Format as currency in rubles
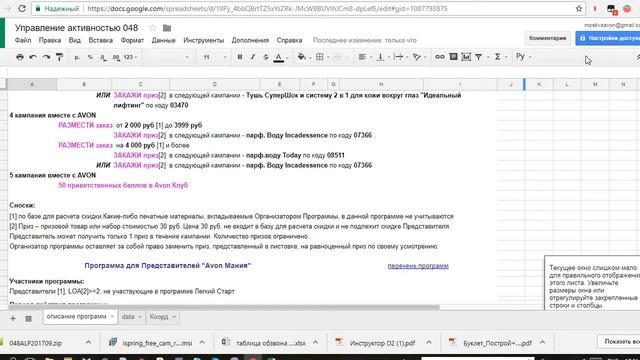The width and height of the screenshot is (640, 360). pyautogui.click(x=77, y=58)
